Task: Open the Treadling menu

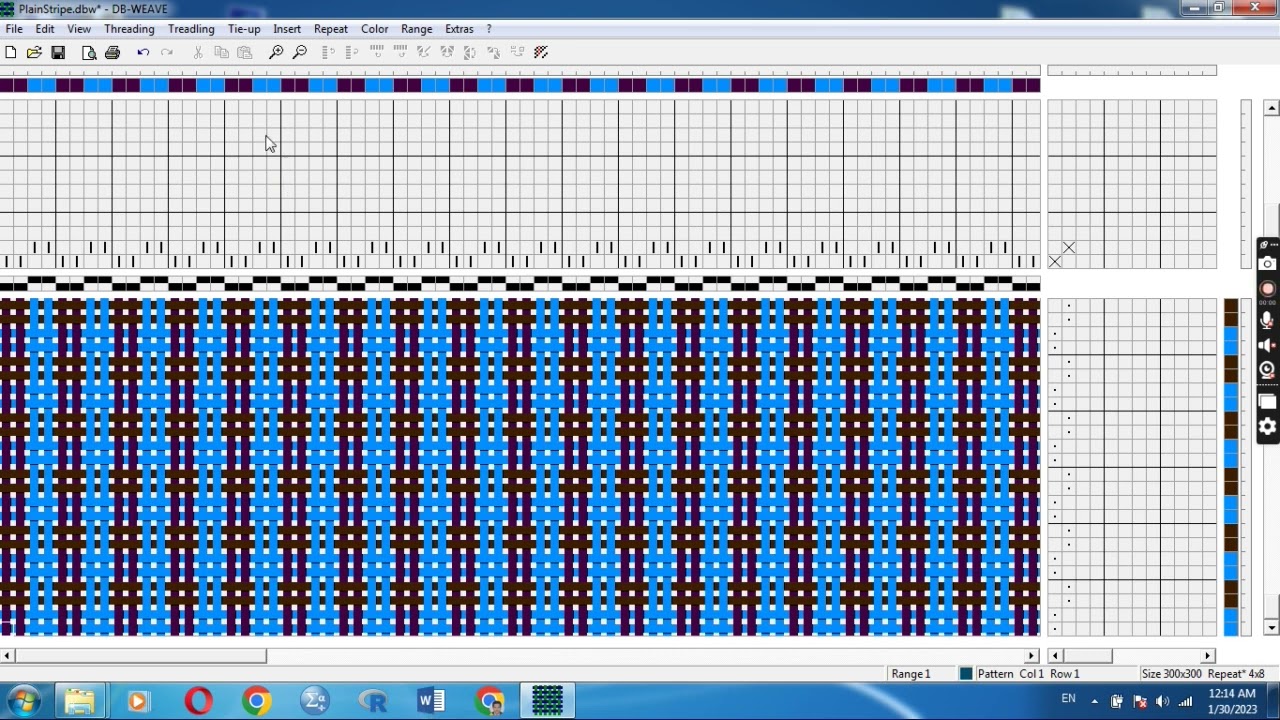Action: [x=191, y=29]
